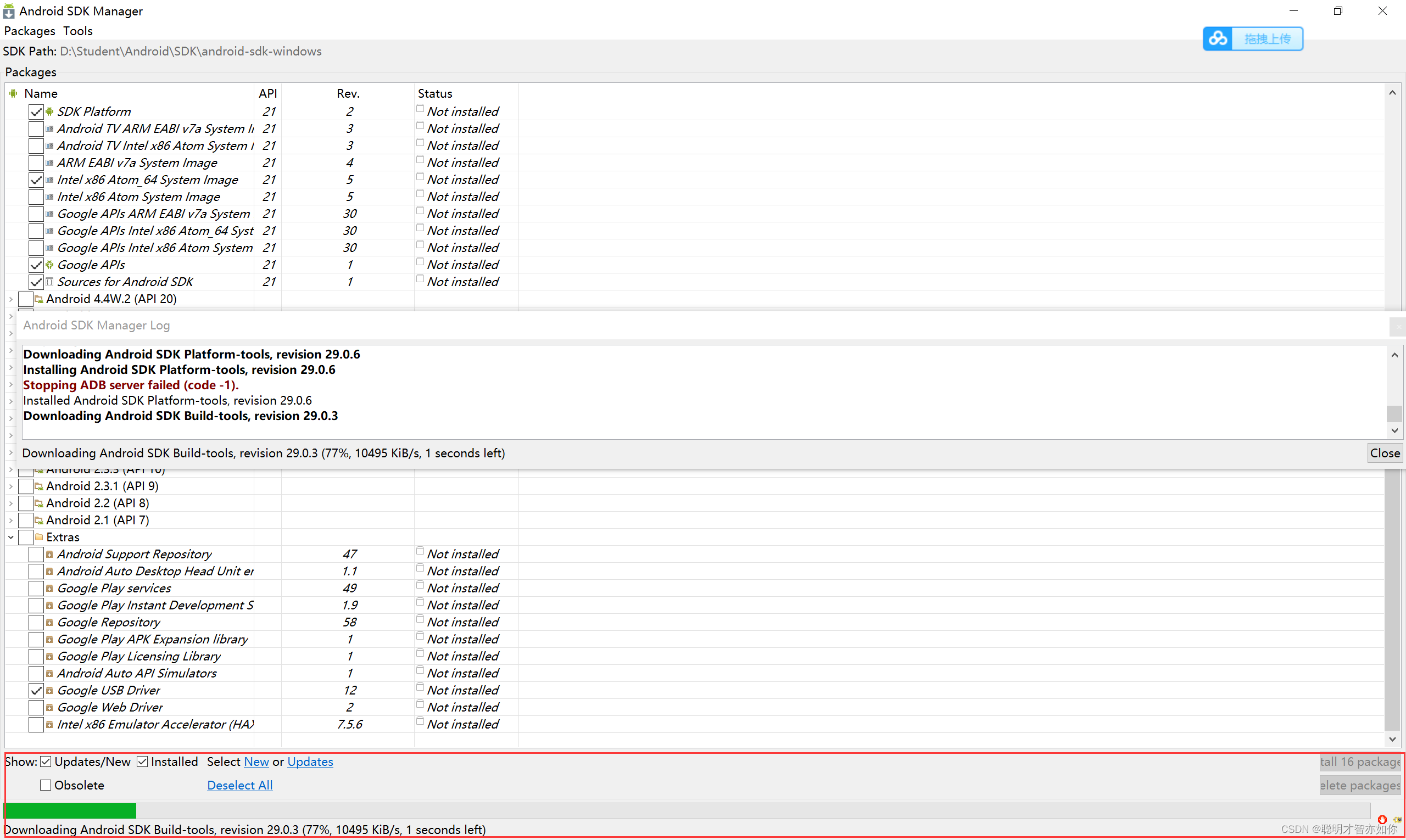
Task: Click the Android TV ARM EABI v7a image icon
Action: click(x=50, y=129)
